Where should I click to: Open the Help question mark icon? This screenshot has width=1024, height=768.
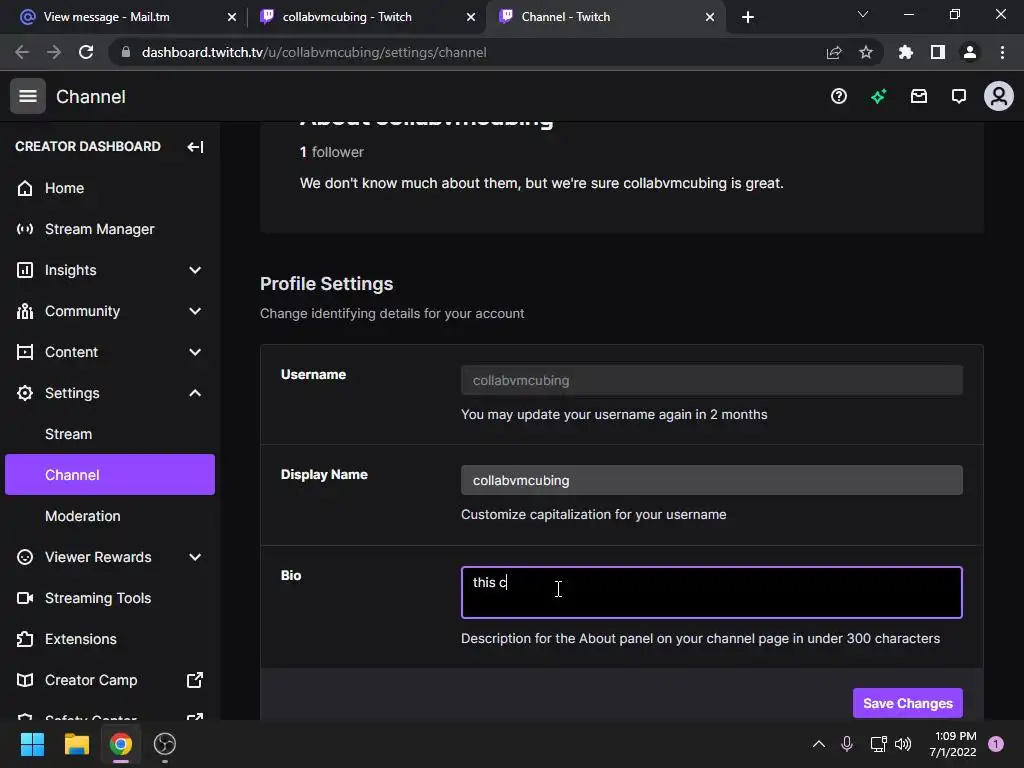point(839,97)
